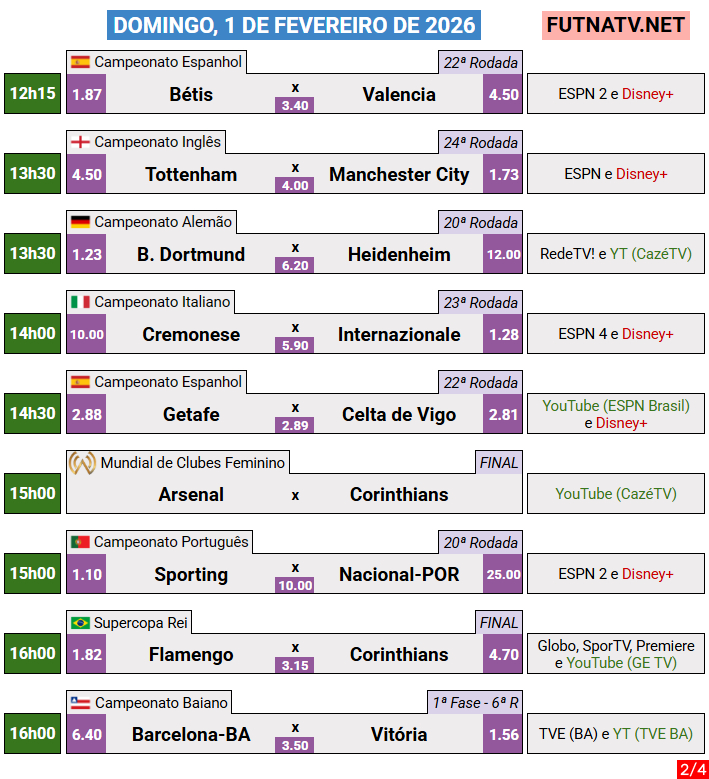The width and height of the screenshot is (709, 779).
Task: Click the date header banner
Action: pyautogui.click(x=293, y=25)
